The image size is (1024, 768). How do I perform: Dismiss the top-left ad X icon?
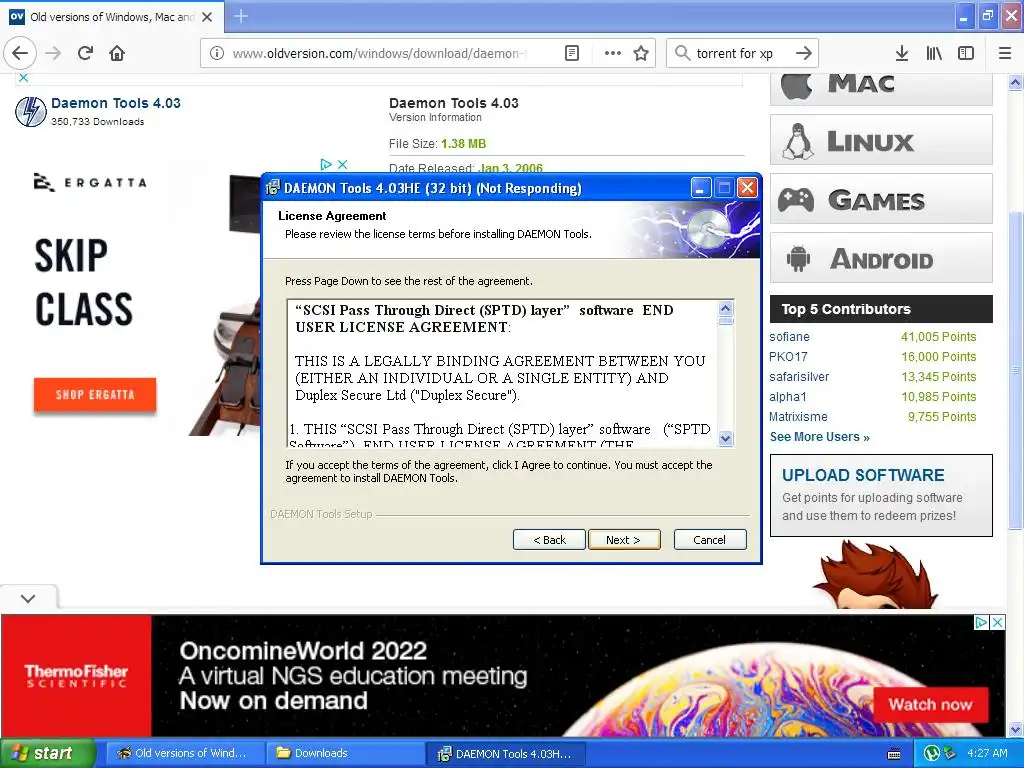pyautogui.click(x=24, y=78)
